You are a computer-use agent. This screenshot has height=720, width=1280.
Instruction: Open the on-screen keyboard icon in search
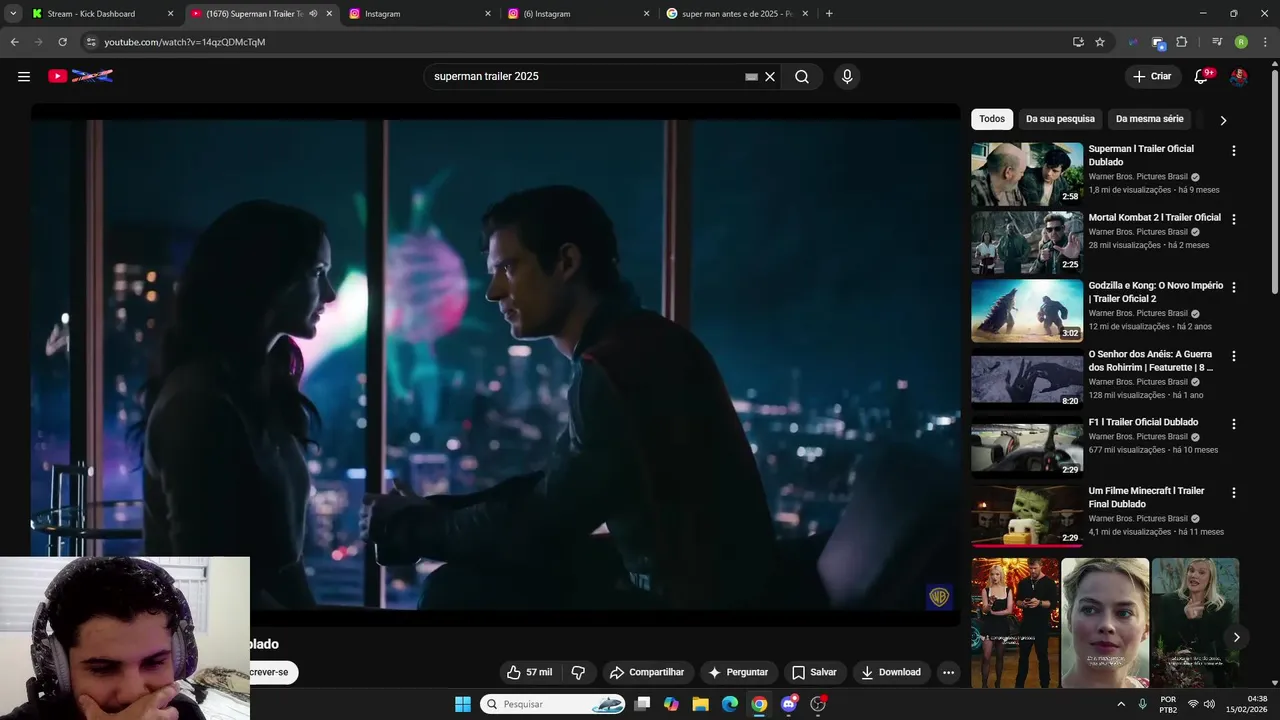(x=751, y=77)
